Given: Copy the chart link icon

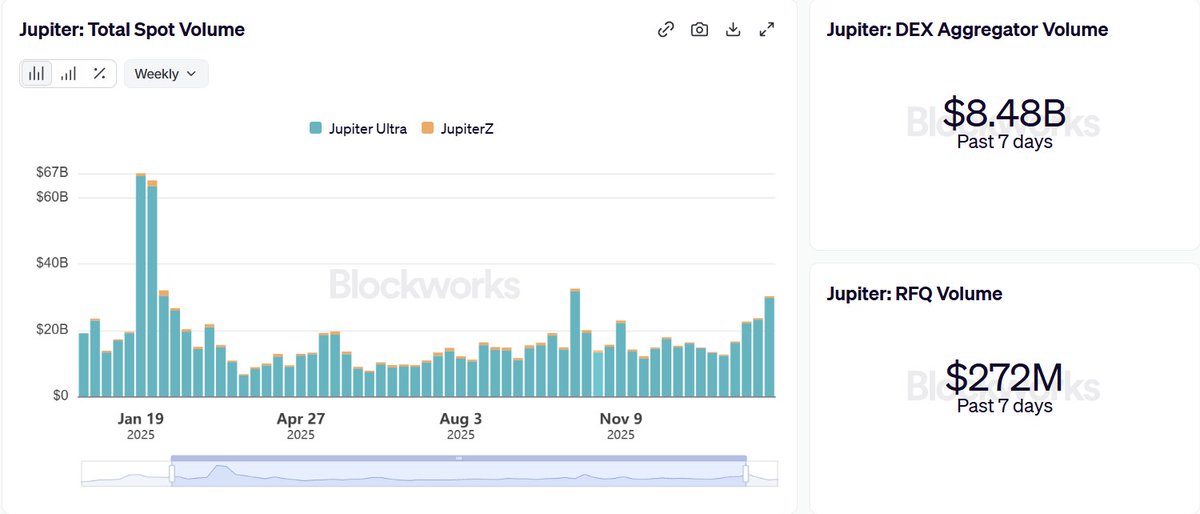Looking at the screenshot, I should click(666, 29).
